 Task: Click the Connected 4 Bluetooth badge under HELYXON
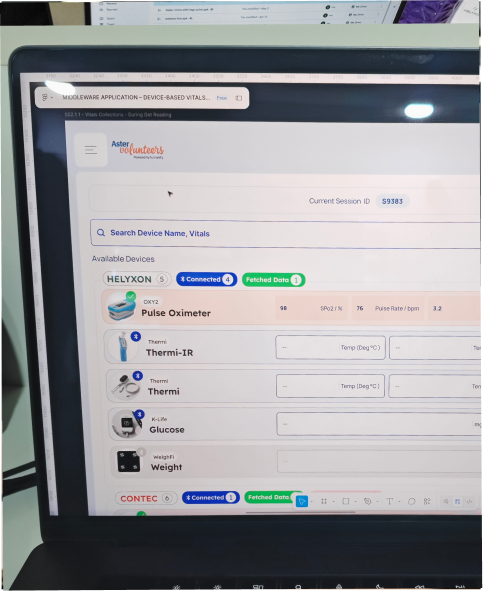206,279
